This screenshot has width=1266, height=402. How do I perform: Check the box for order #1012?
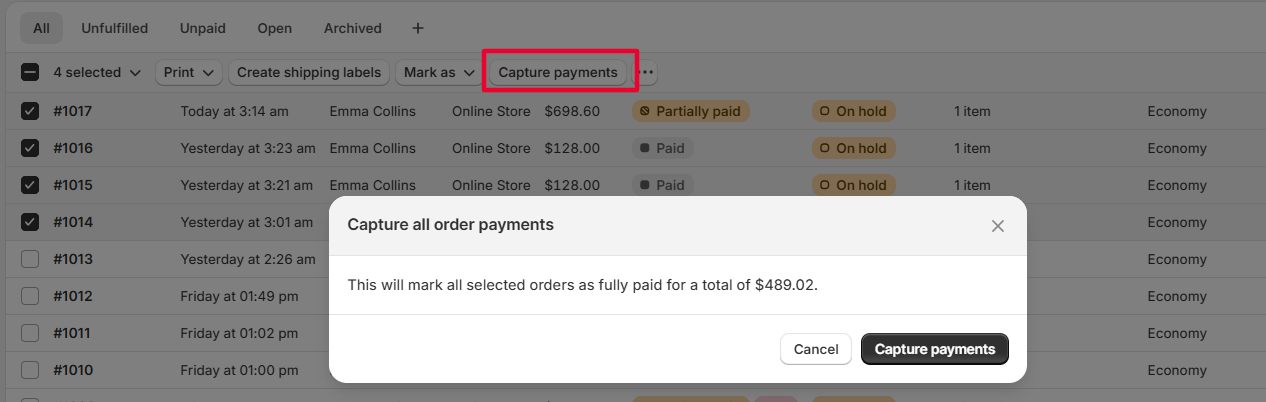coord(30,296)
